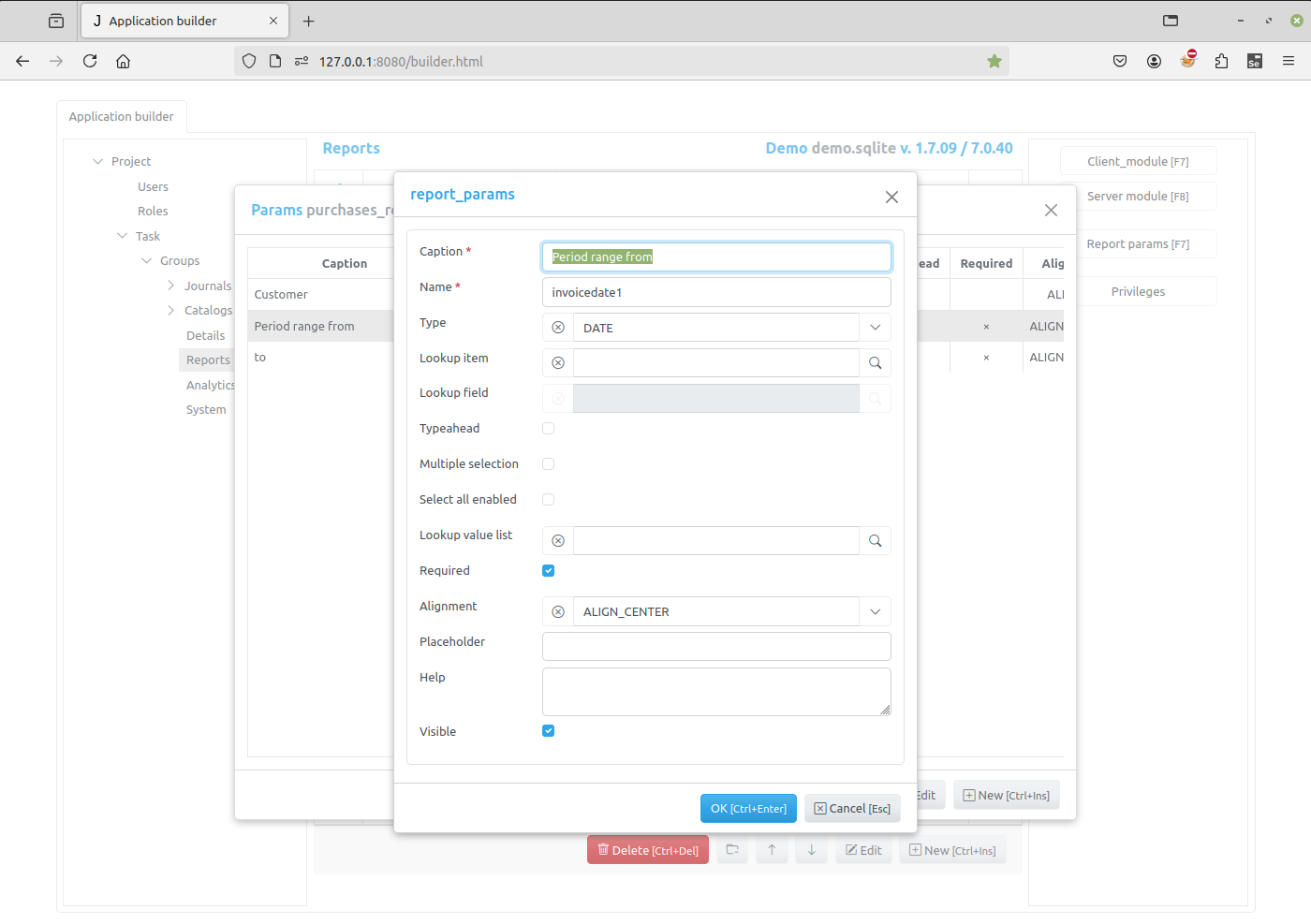The image size is (1311, 924).
Task: Clear the Alignment field value icon
Action: (558, 612)
